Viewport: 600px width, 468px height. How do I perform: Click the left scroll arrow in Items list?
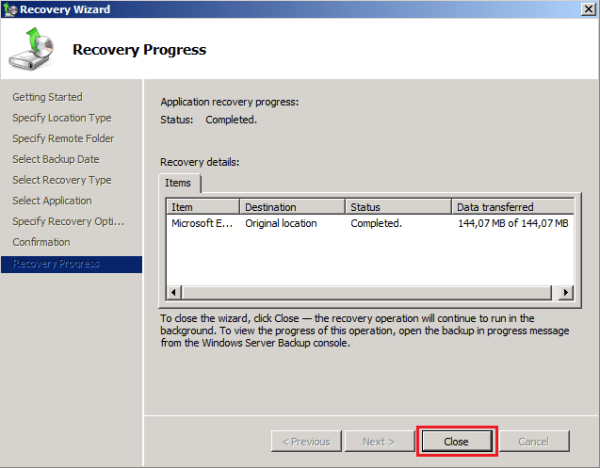point(174,292)
